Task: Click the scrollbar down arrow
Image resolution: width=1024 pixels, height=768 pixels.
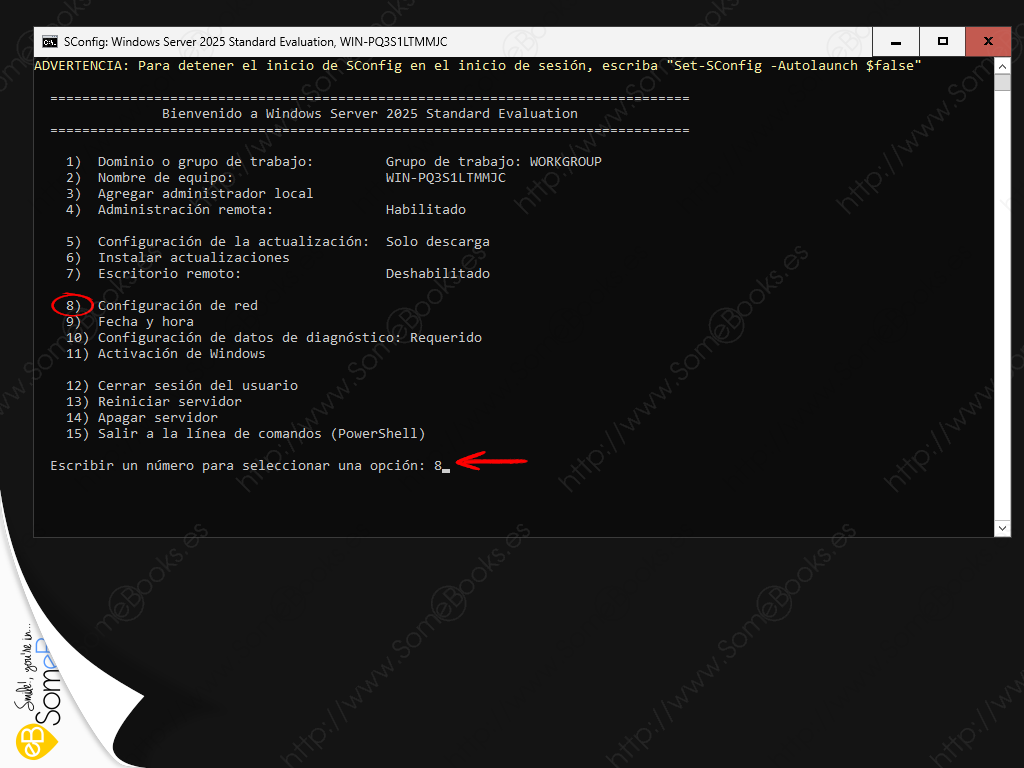Action: tap(1003, 528)
